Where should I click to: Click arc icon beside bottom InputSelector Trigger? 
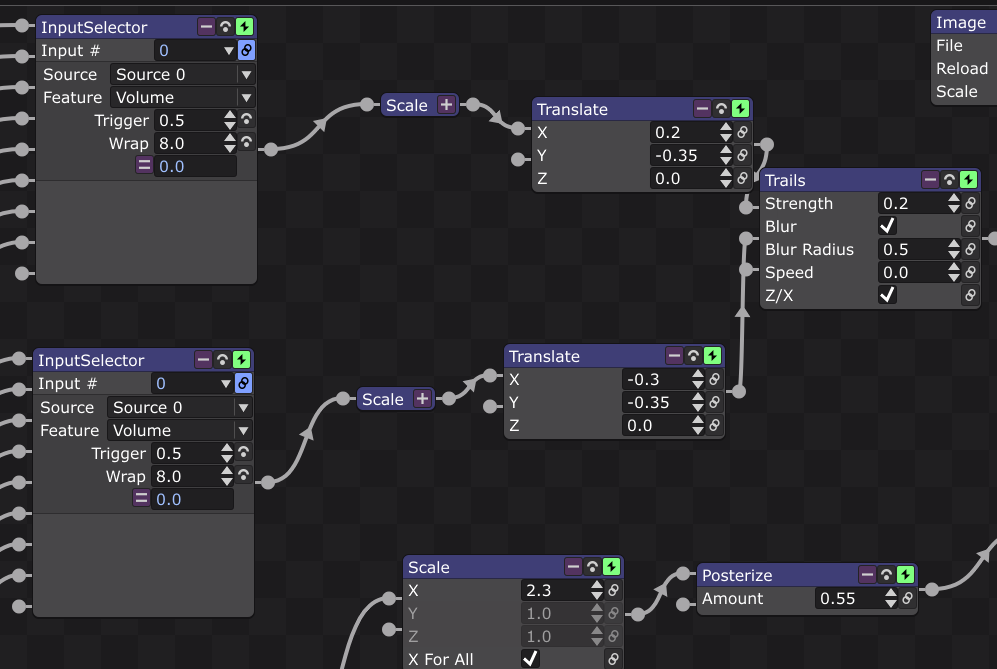click(243, 452)
